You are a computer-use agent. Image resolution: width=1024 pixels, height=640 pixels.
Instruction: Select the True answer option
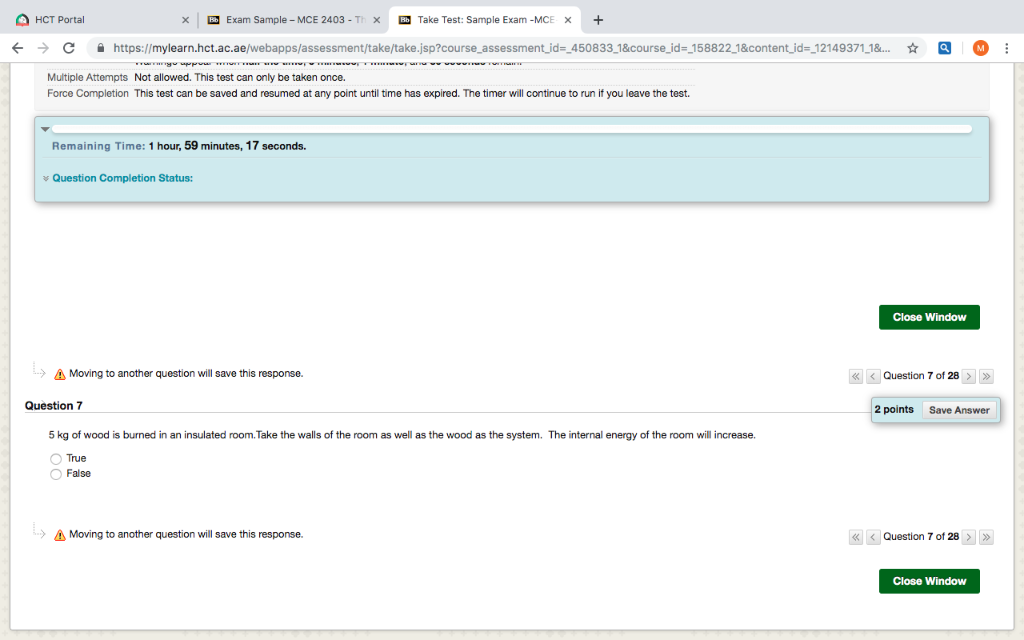click(x=56, y=458)
